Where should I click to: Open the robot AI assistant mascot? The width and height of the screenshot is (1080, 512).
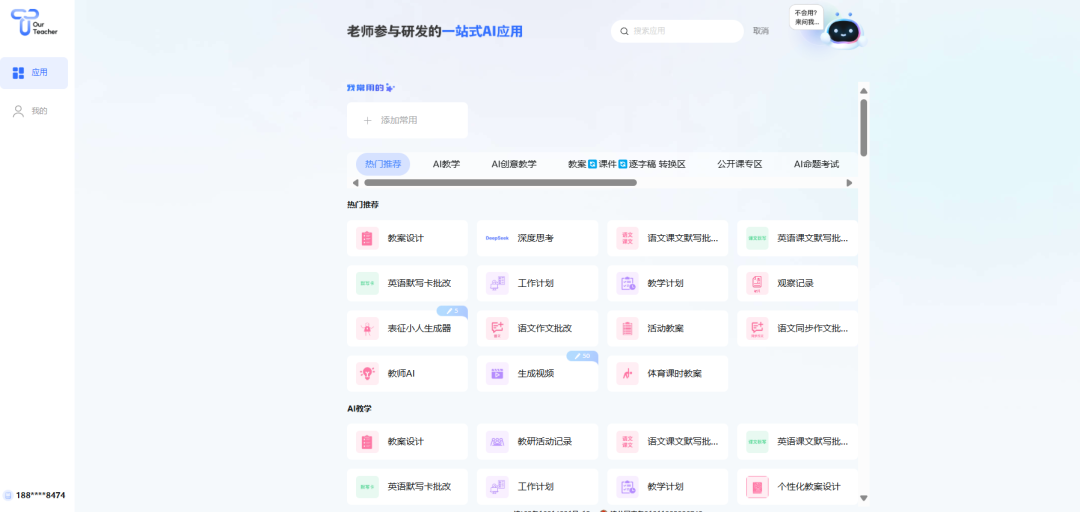(844, 32)
